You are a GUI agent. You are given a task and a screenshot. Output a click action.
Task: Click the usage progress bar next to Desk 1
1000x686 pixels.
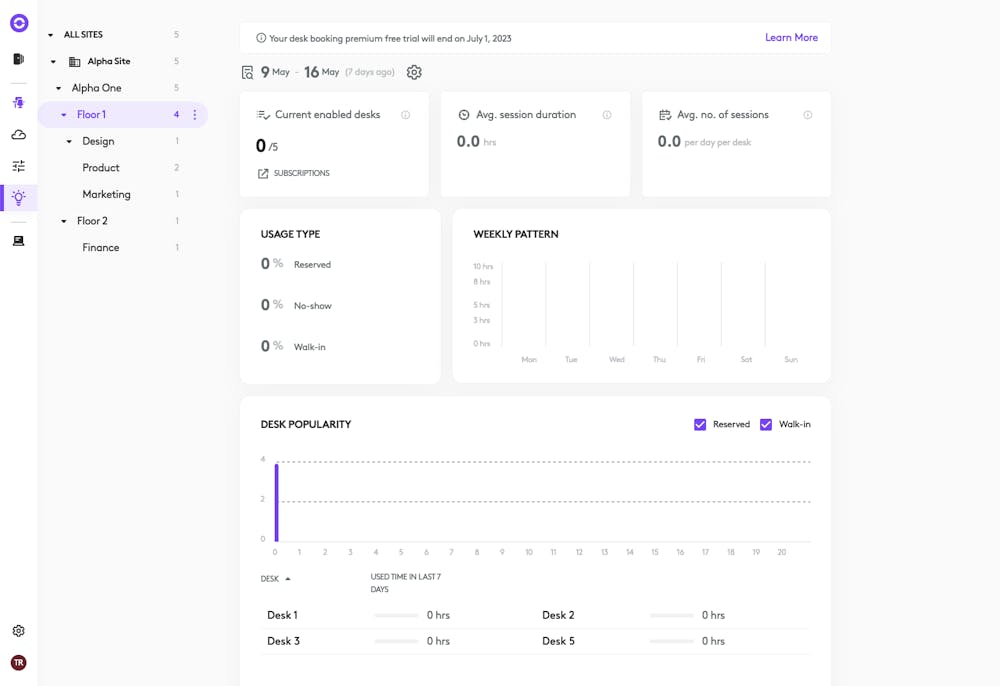point(398,615)
